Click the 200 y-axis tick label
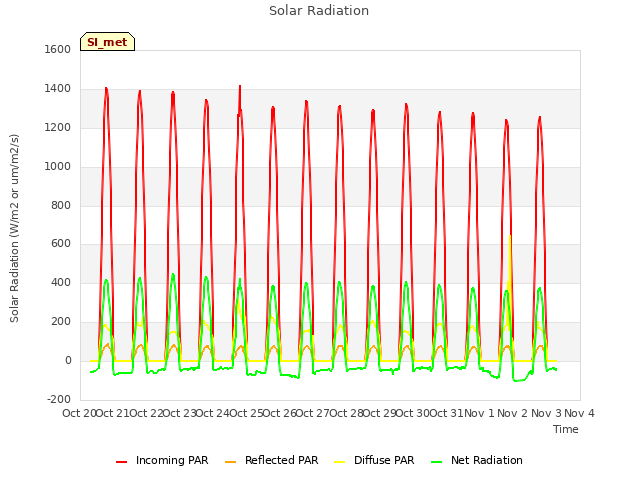640x480 pixels. [x=61, y=322]
